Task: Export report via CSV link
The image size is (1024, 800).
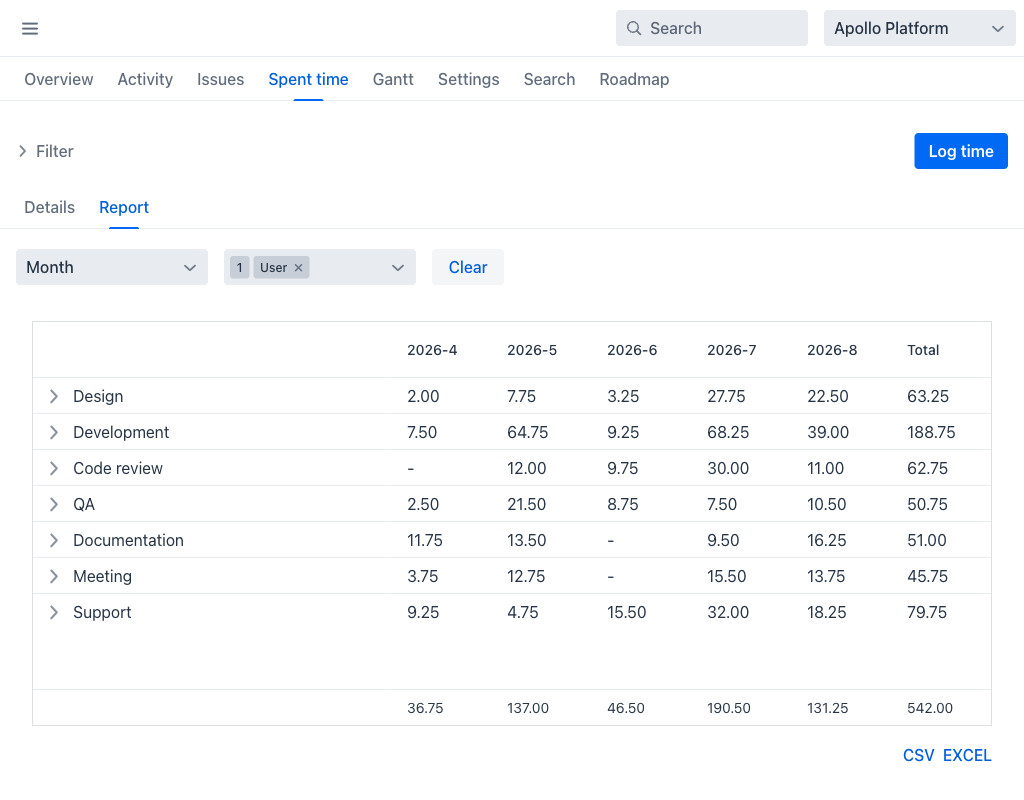Action: (x=918, y=755)
